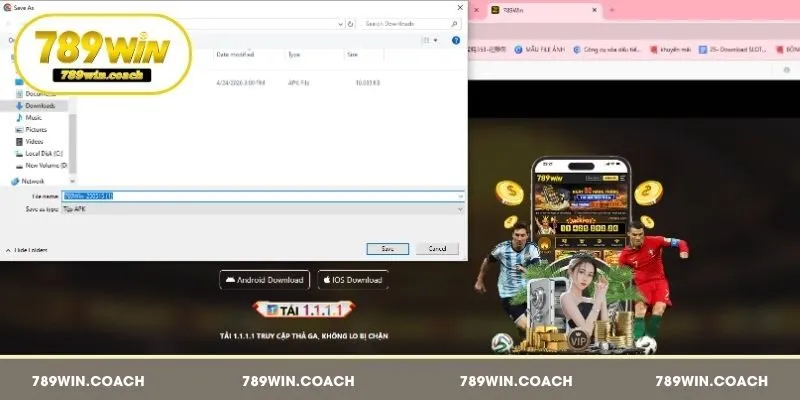Image resolution: width=800 pixels, height=400 pixels.
Task: Click iOS Download button on webpage
Action: [353, 280]
